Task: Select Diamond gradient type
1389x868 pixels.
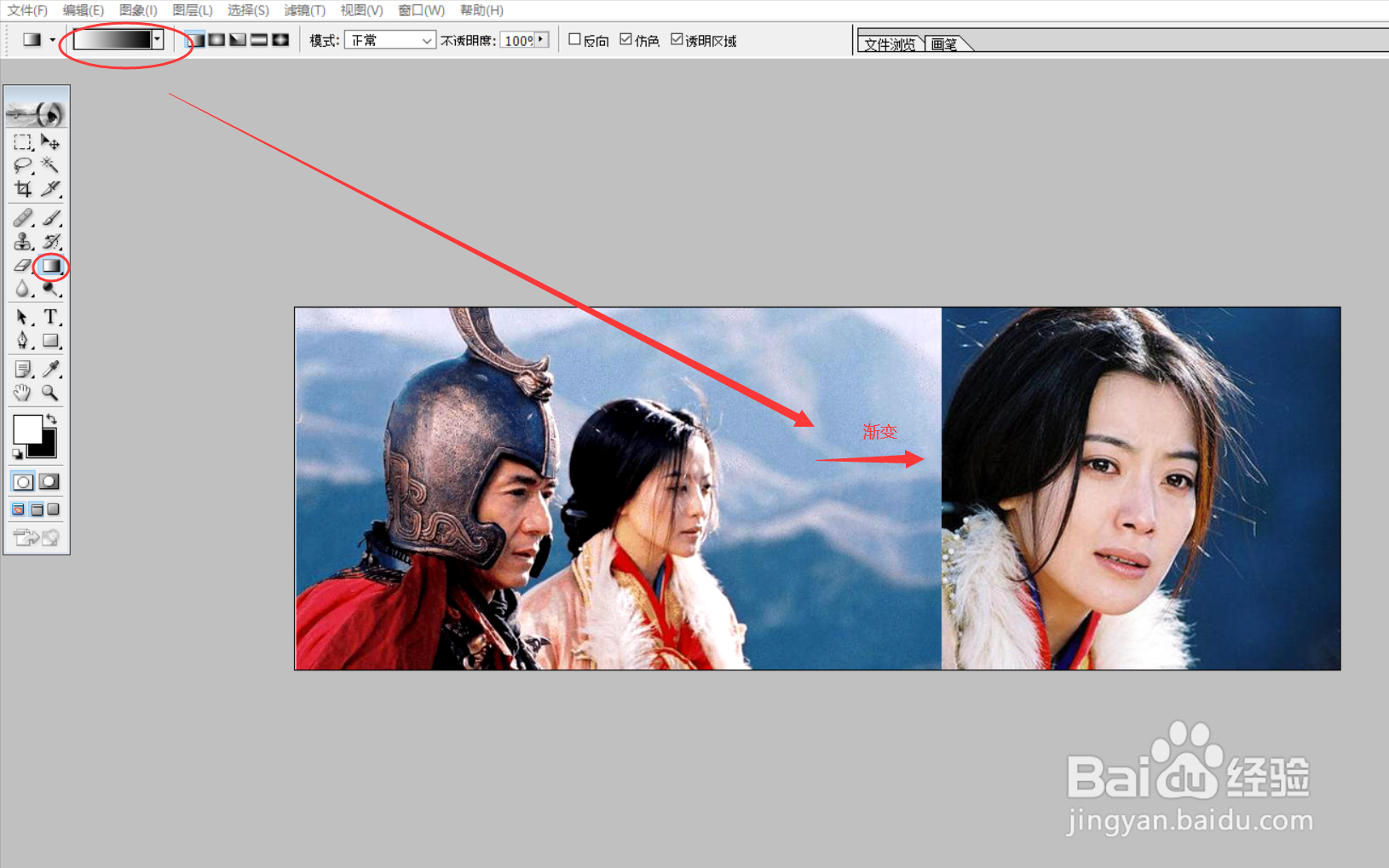Action: (x=280, y=40)
